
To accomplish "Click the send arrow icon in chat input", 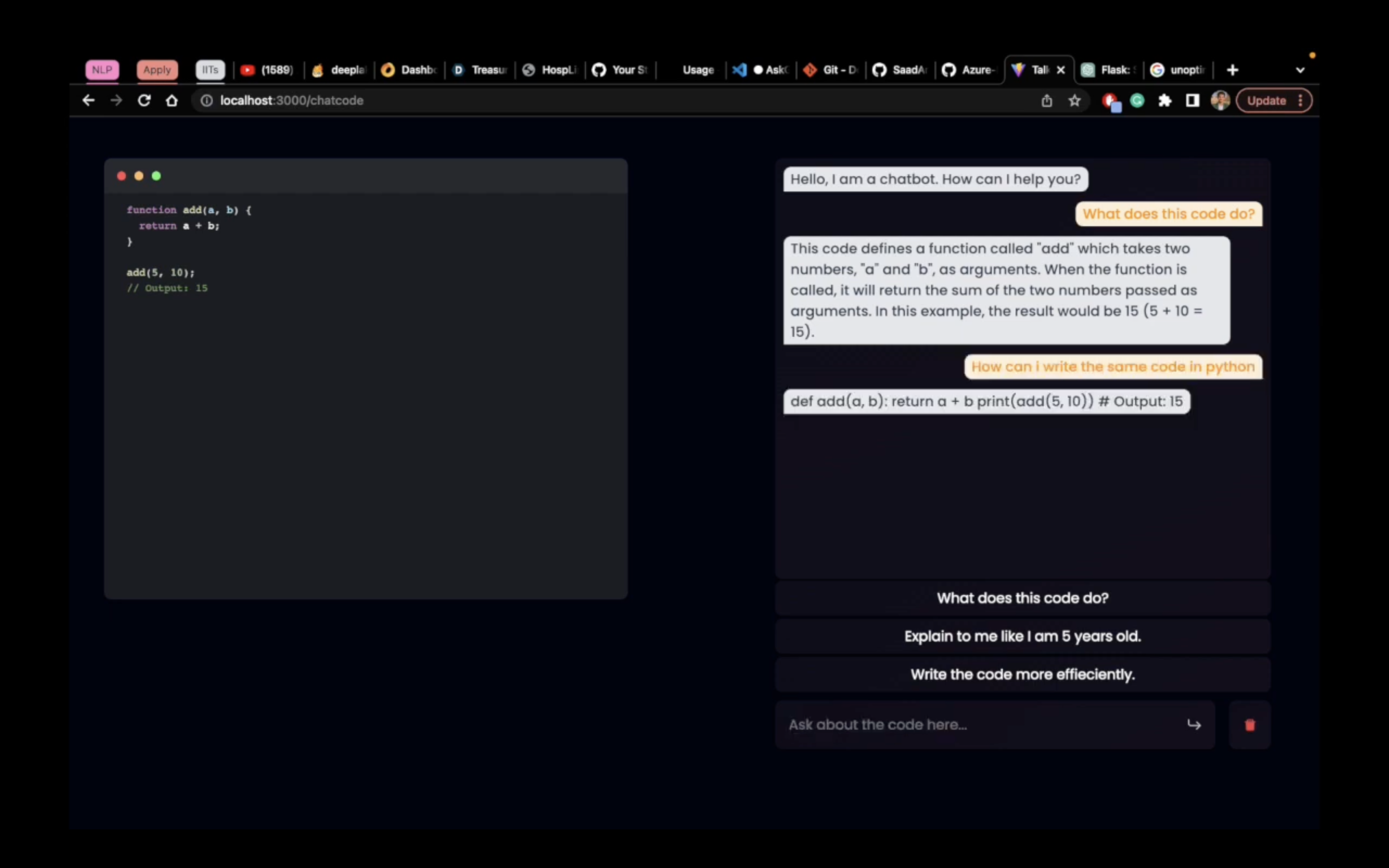I will pyautogui.click(x=1194, y=724).
